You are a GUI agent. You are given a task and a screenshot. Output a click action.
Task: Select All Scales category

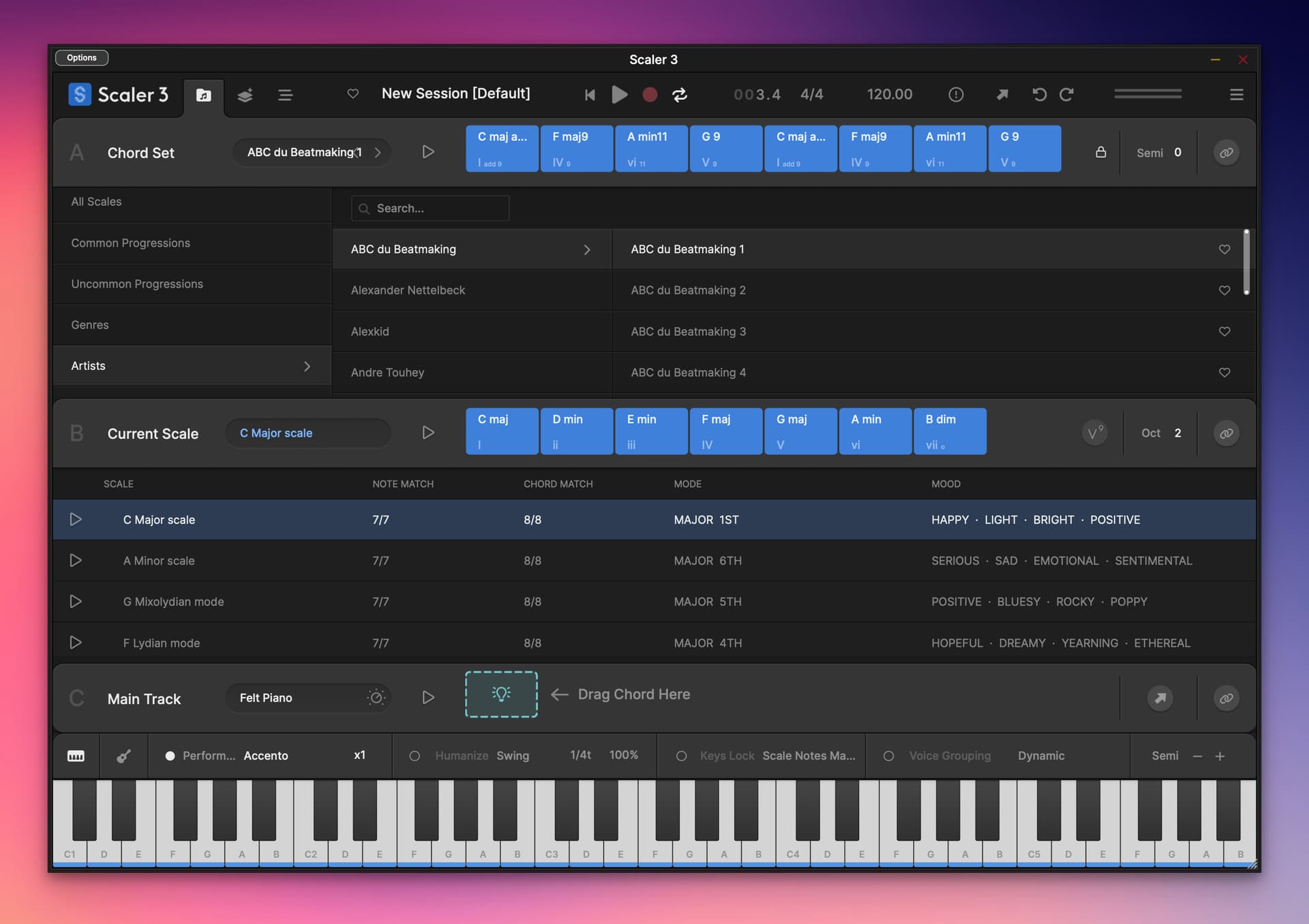coord(192,202)
